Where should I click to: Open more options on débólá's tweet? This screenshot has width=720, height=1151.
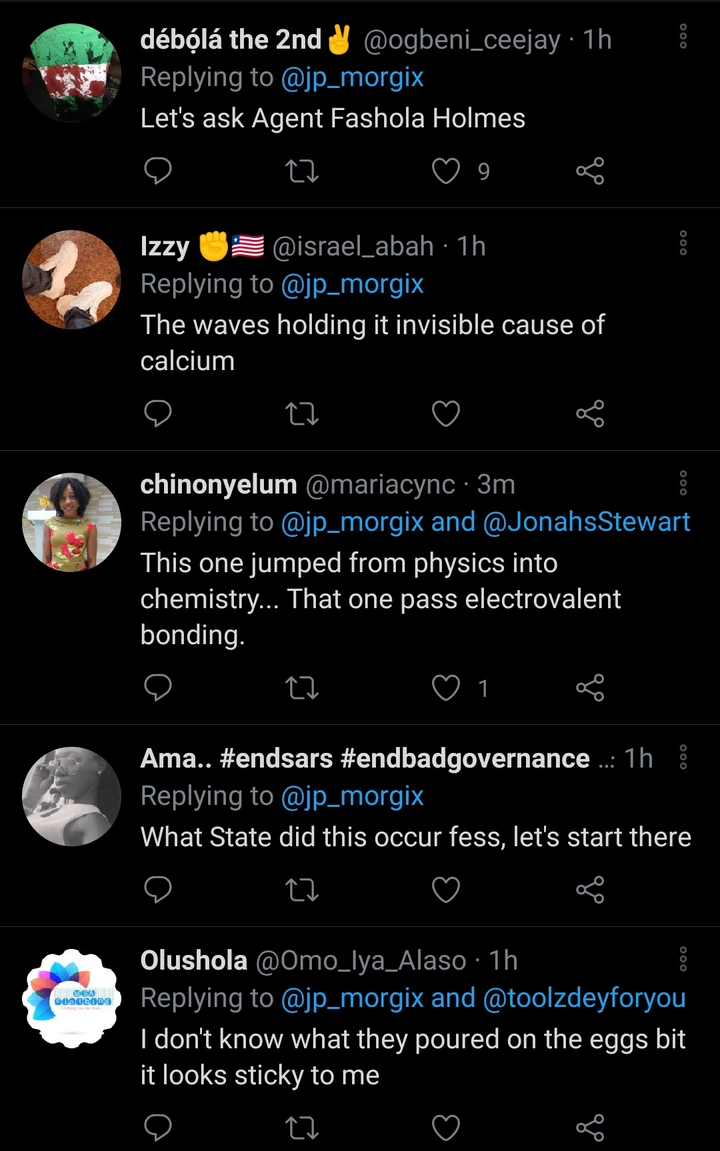683,38
